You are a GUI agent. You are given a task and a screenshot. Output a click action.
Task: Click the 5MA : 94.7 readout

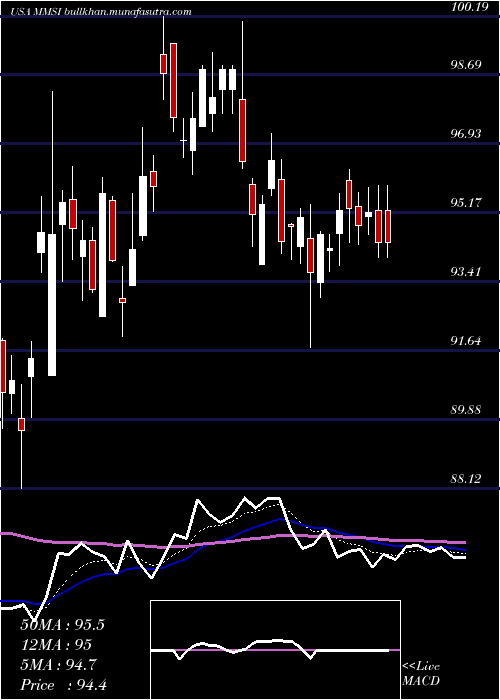pos(59,665)
